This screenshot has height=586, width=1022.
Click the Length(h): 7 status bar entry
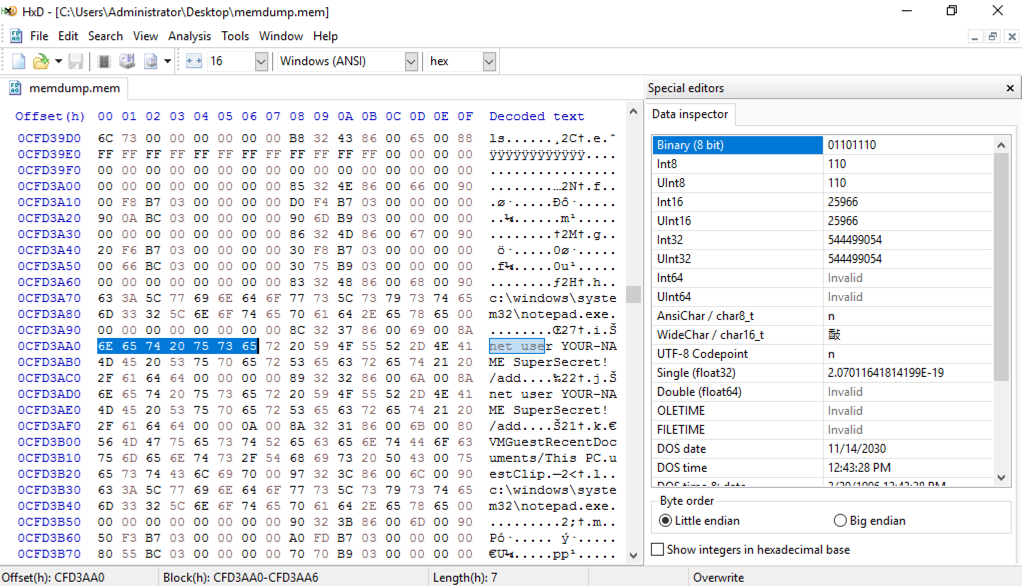465,578
